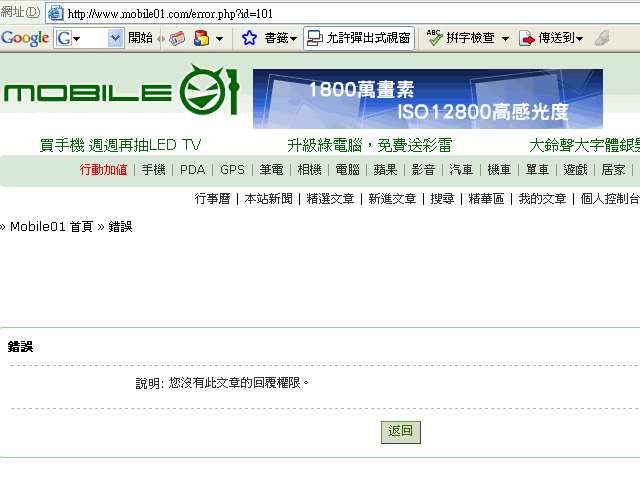Viewport: 640px width, 480px height.
Task: Open the Google search box dropdown arrow
Action: pyautogui.click(x=116, y=38)
